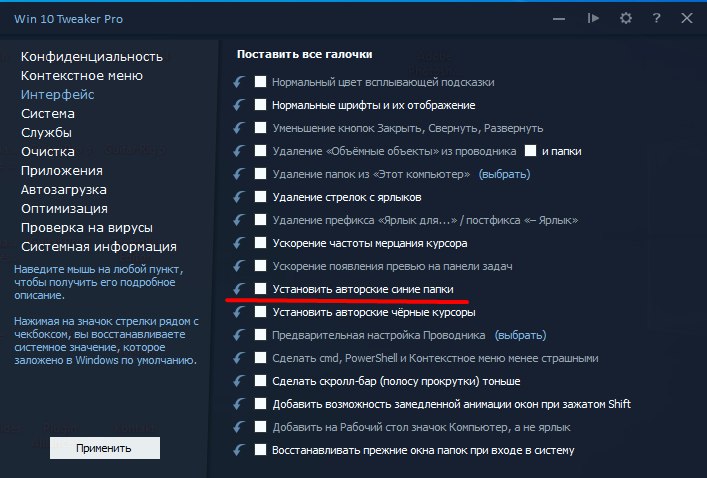Viewport: 707px width, 478px height.
Task: Restore default arrow for cursor blink rate
Action: tap(239, 243)
